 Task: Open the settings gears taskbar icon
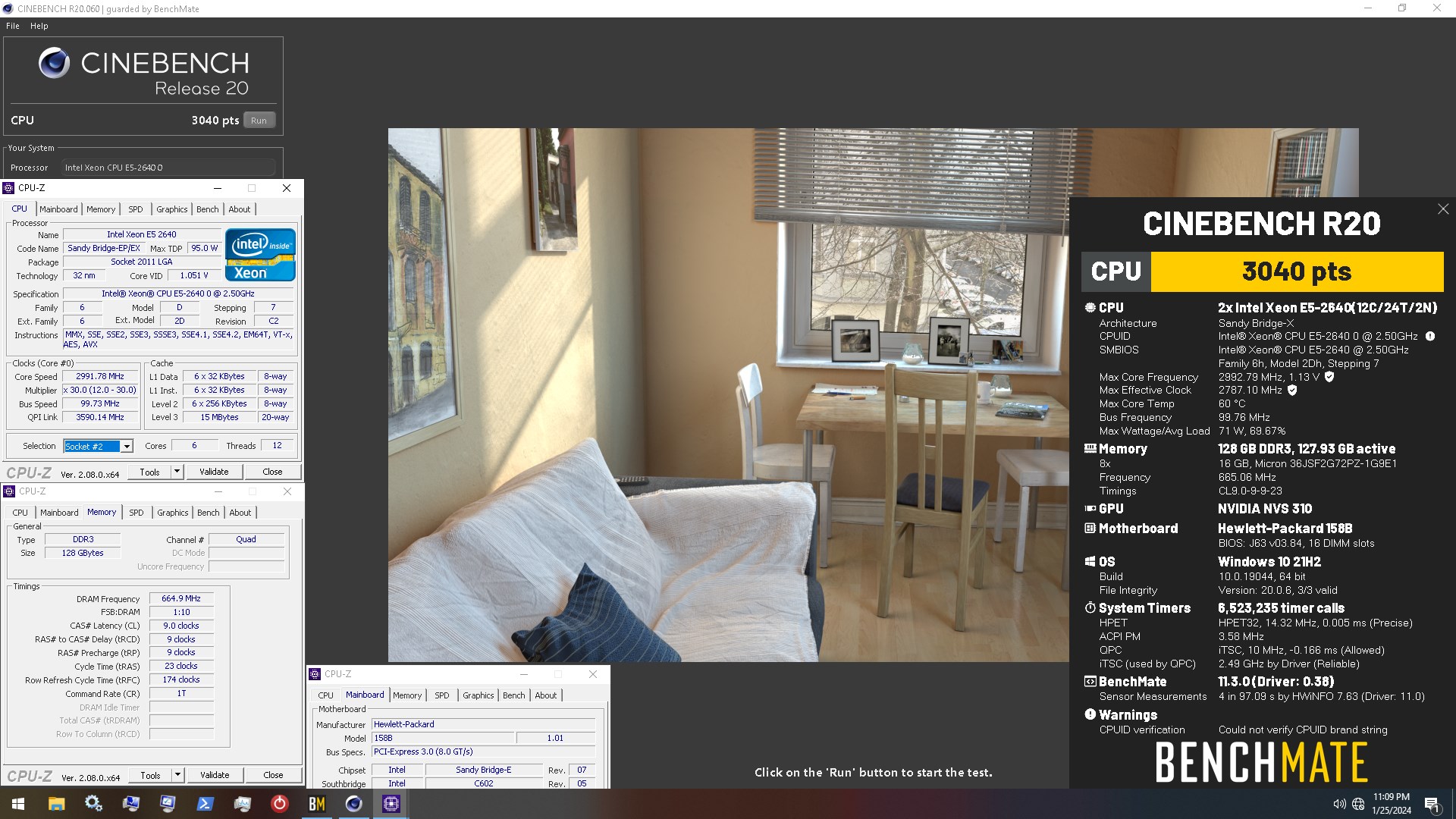point(93,804)
